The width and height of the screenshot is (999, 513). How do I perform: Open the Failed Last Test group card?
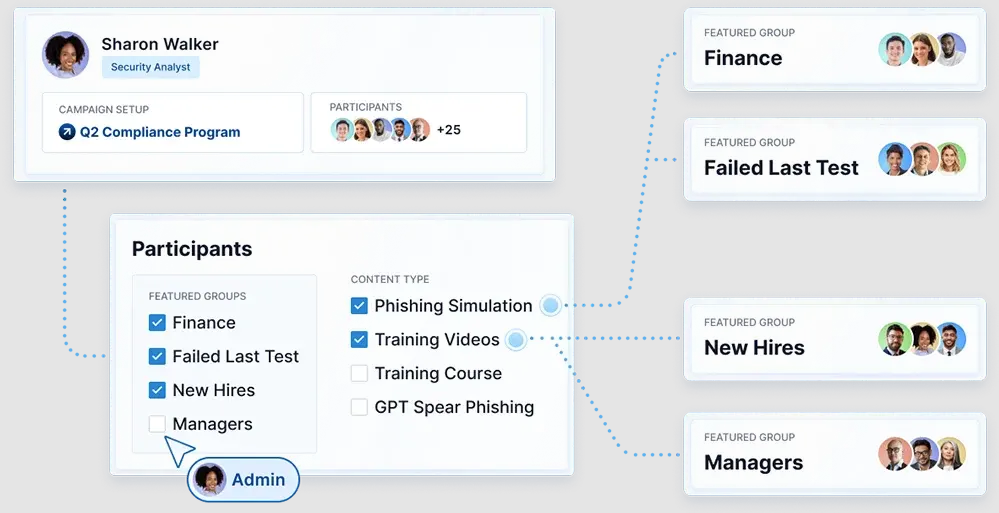pyautogui.click(x=835, y=159)
